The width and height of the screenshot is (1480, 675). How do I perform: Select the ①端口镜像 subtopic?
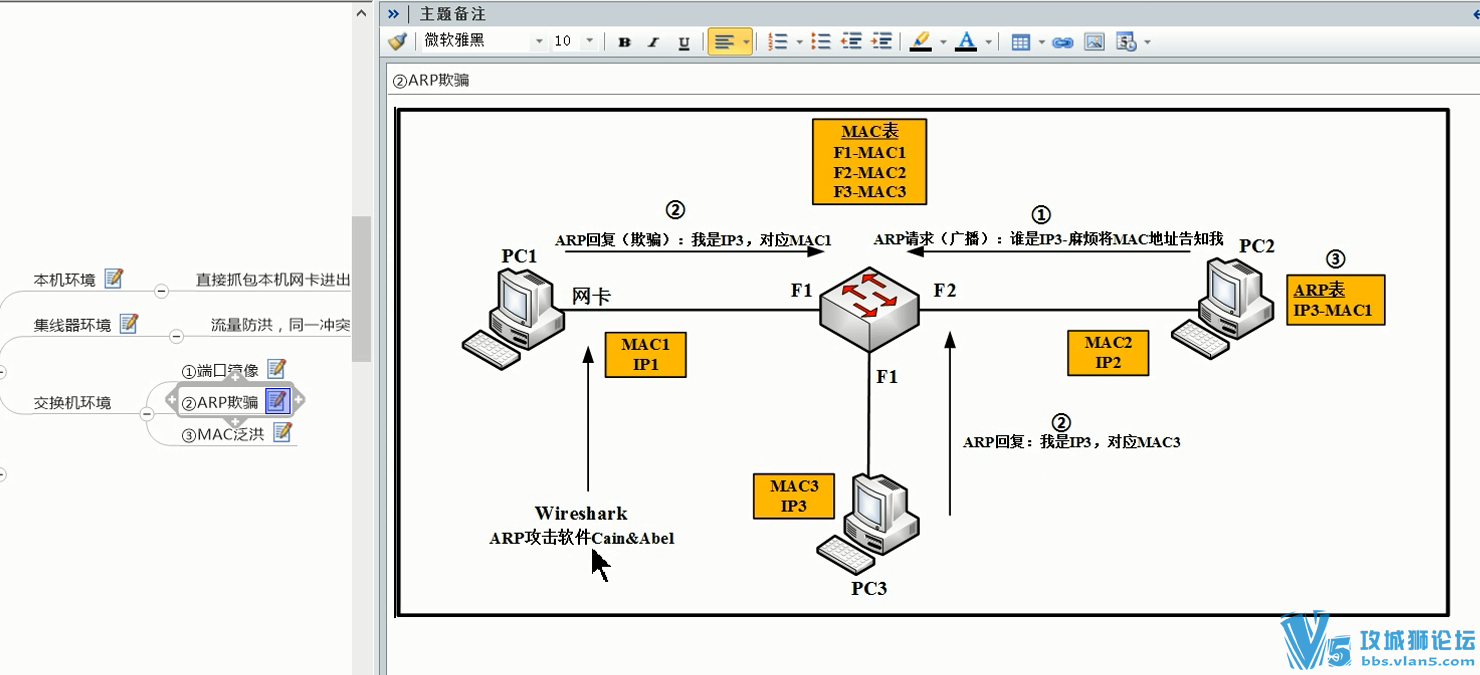[x=220, y=370]
